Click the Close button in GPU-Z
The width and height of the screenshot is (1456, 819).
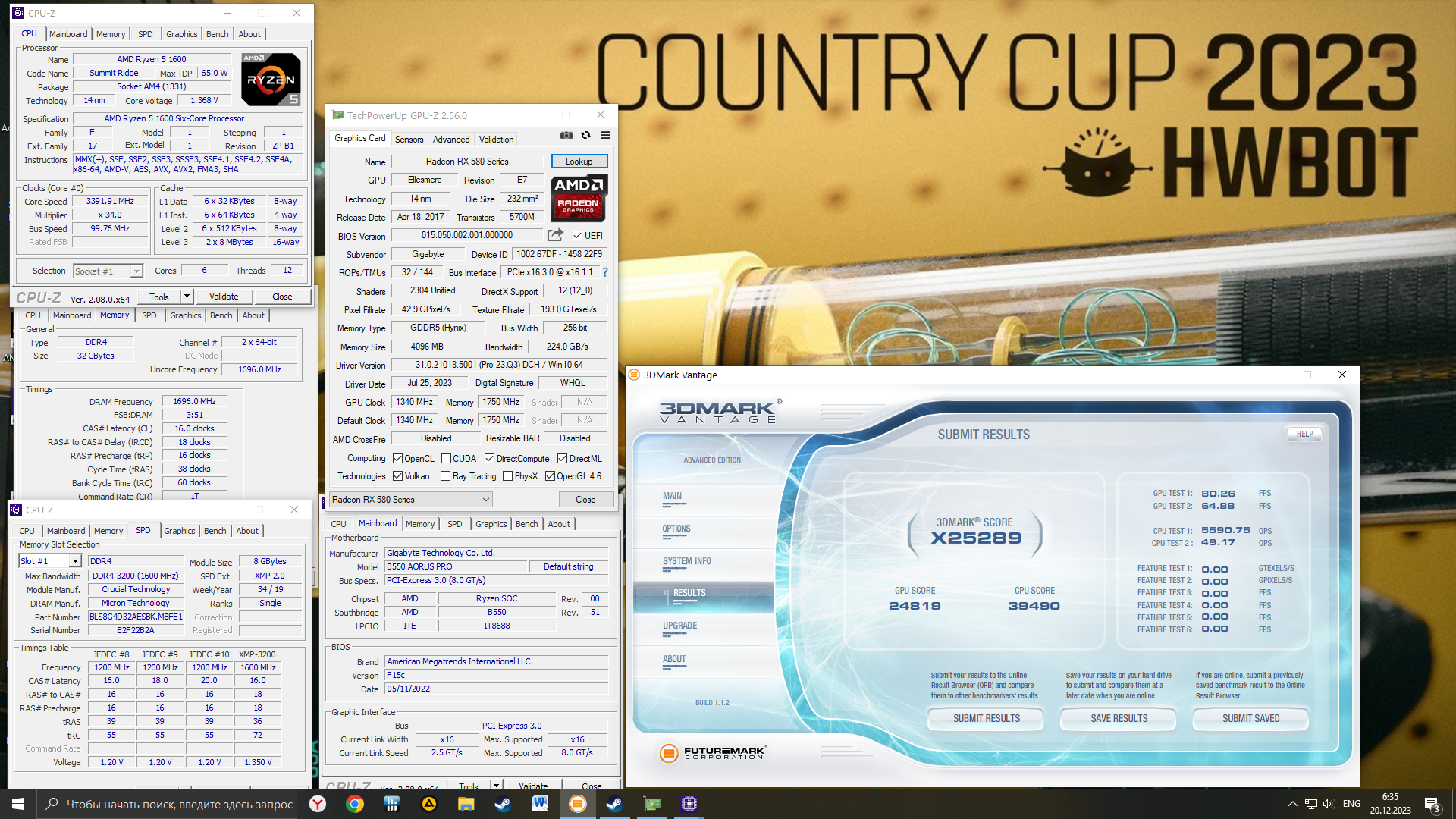[x=585, y=500]
